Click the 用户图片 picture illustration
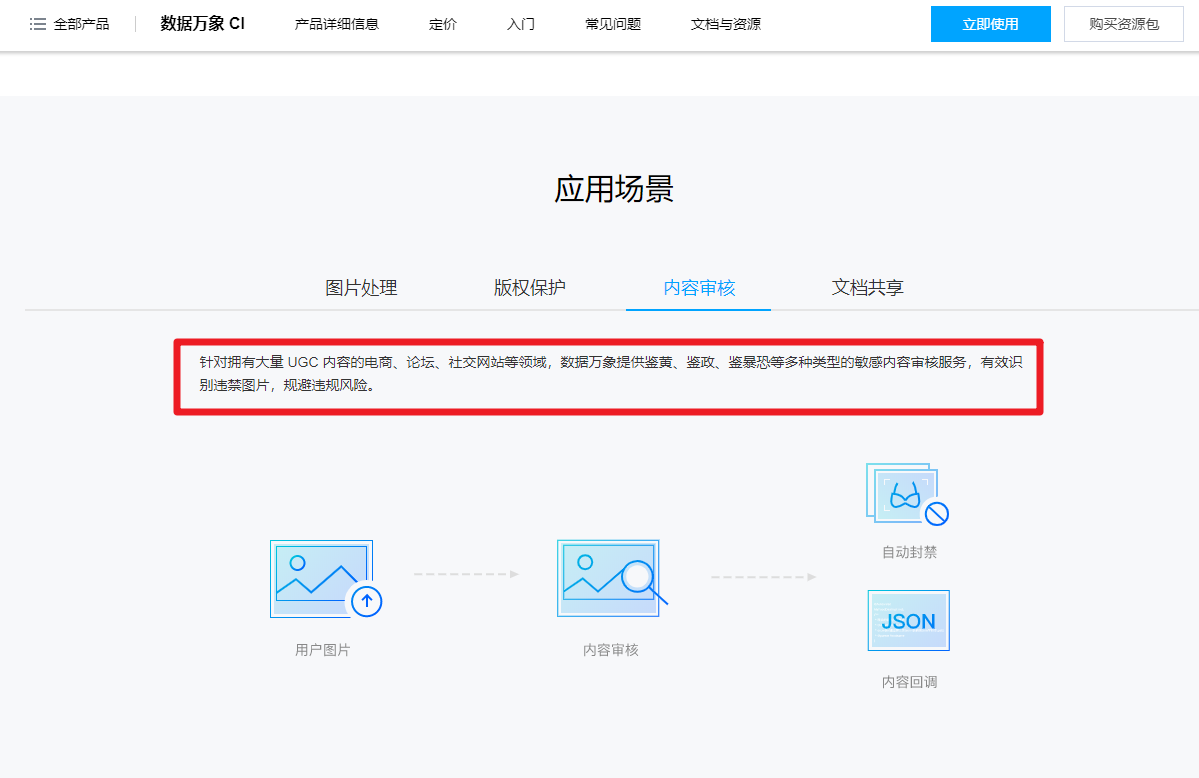The height and width of the screenshot is (778, 1199). point(315,576)
